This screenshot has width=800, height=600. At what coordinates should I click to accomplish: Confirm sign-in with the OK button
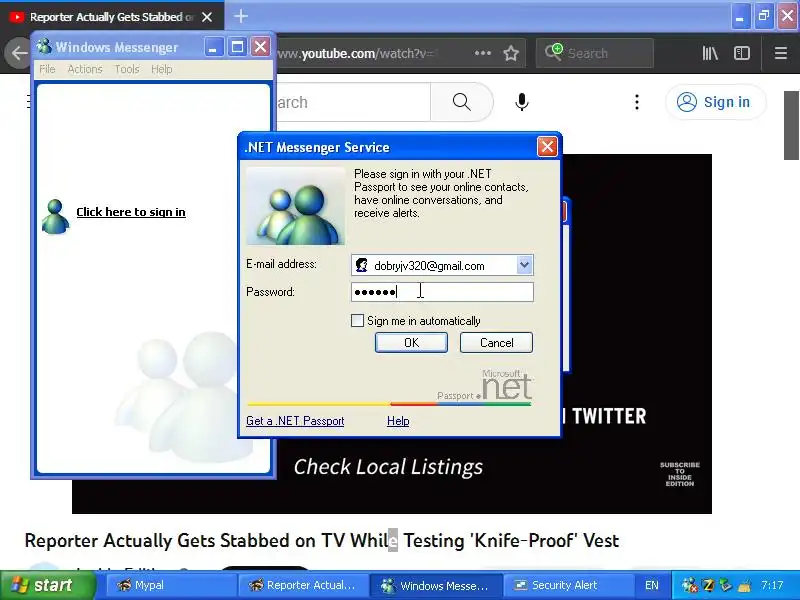pos(411,342)
